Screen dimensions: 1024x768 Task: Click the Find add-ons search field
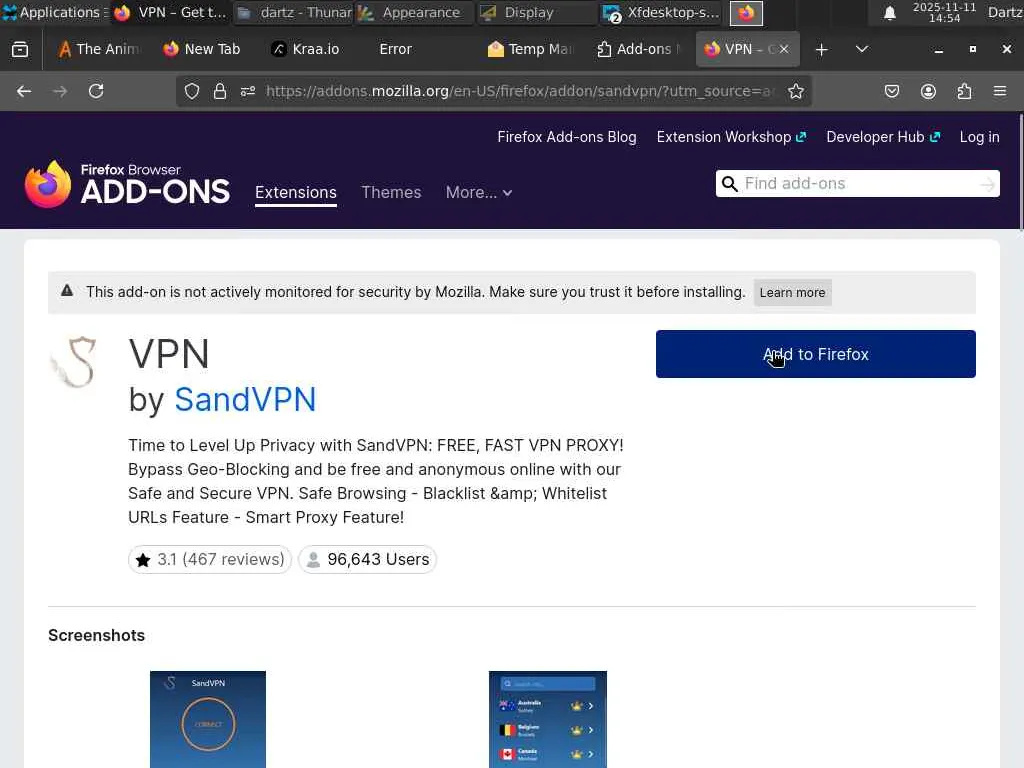coord(857,184)
